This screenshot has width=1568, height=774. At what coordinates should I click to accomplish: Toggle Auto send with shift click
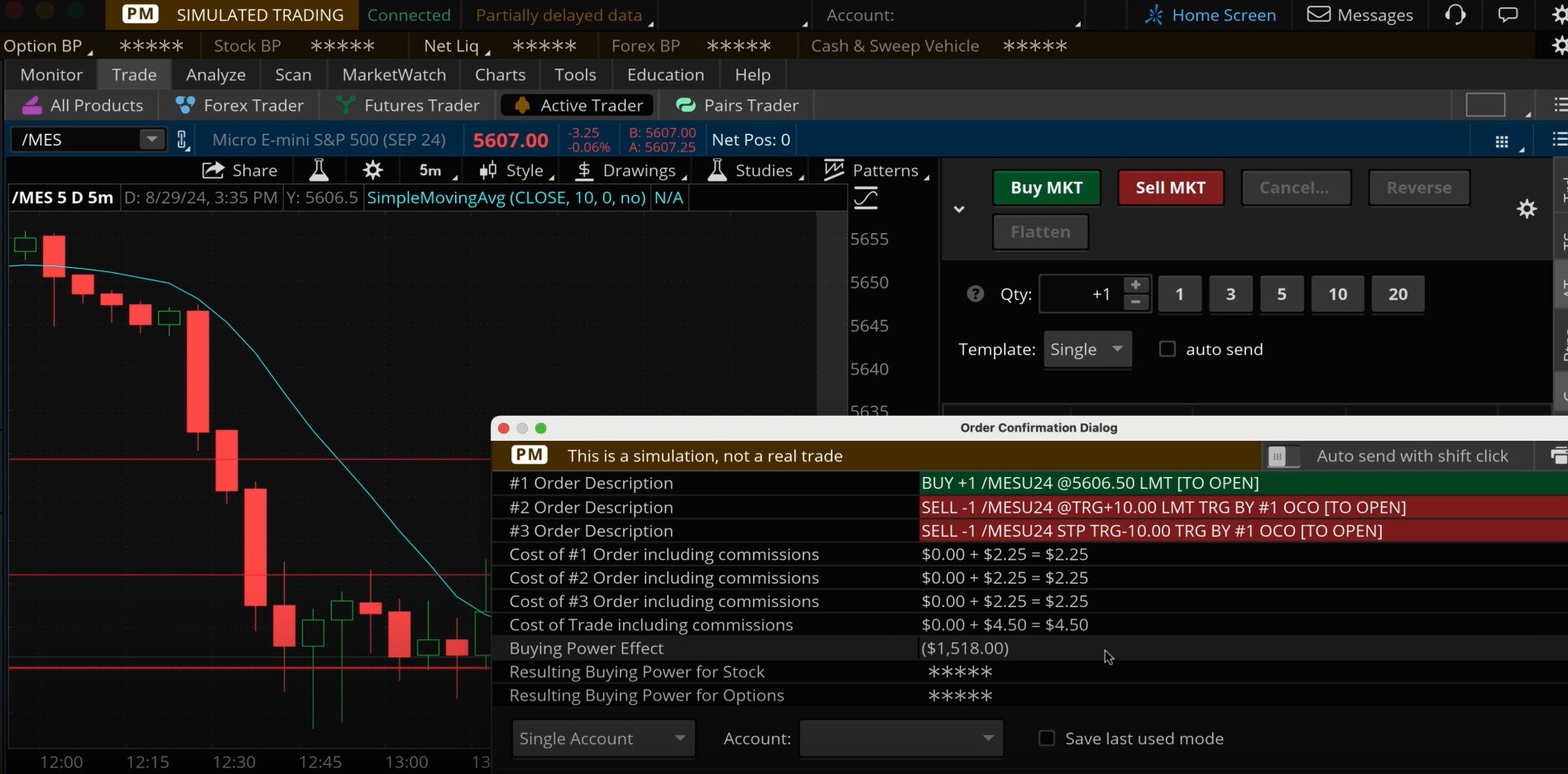(x=1283, y=456)
